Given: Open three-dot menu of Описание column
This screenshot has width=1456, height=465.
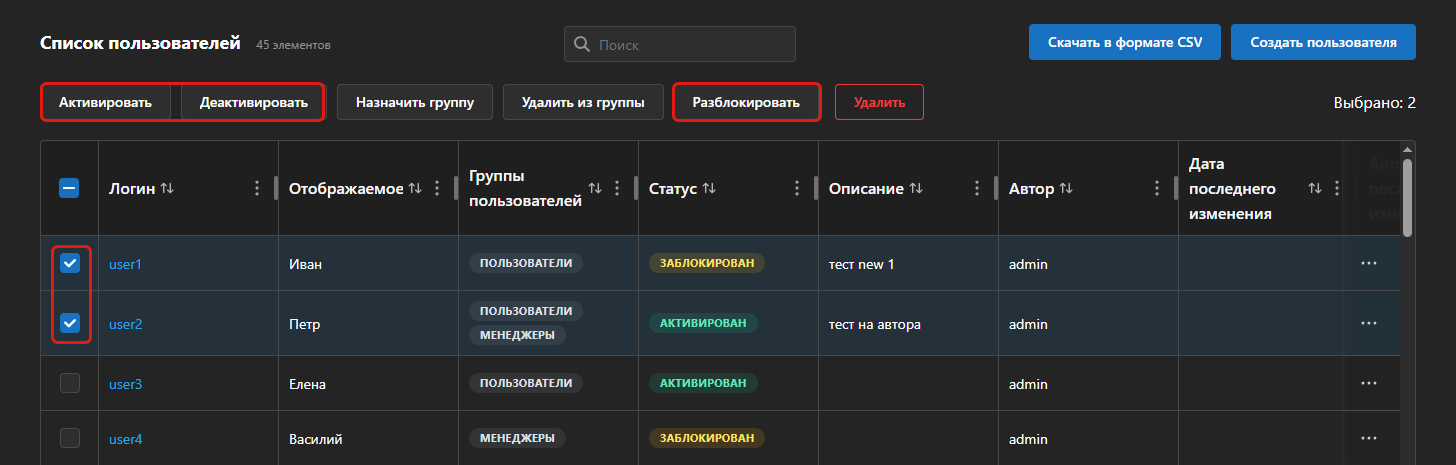Looking at the screenshot, I should coord(977,188).
